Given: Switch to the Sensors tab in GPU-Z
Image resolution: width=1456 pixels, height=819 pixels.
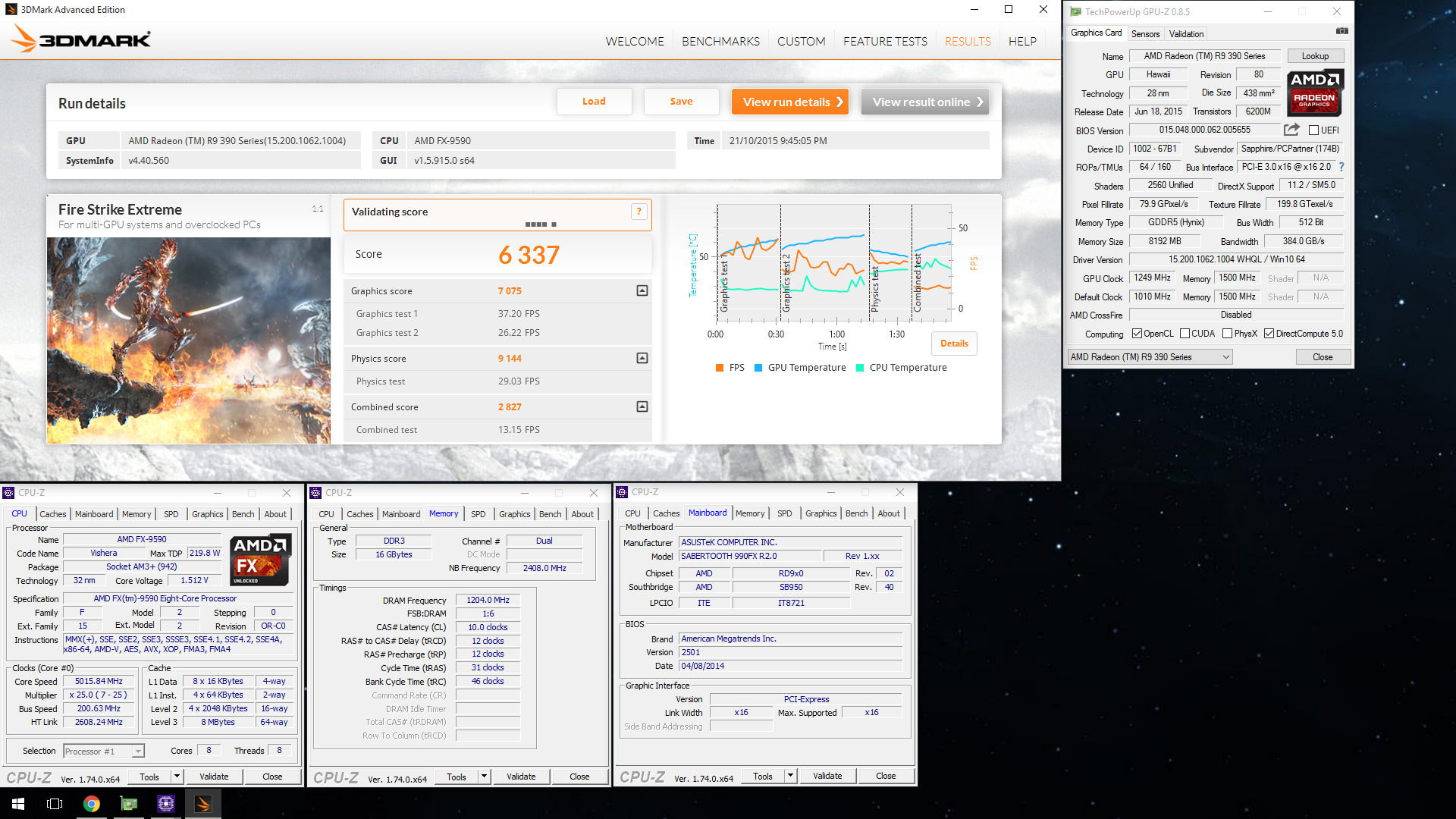Looking at the screenshot, I should [x=1145, y=34].
